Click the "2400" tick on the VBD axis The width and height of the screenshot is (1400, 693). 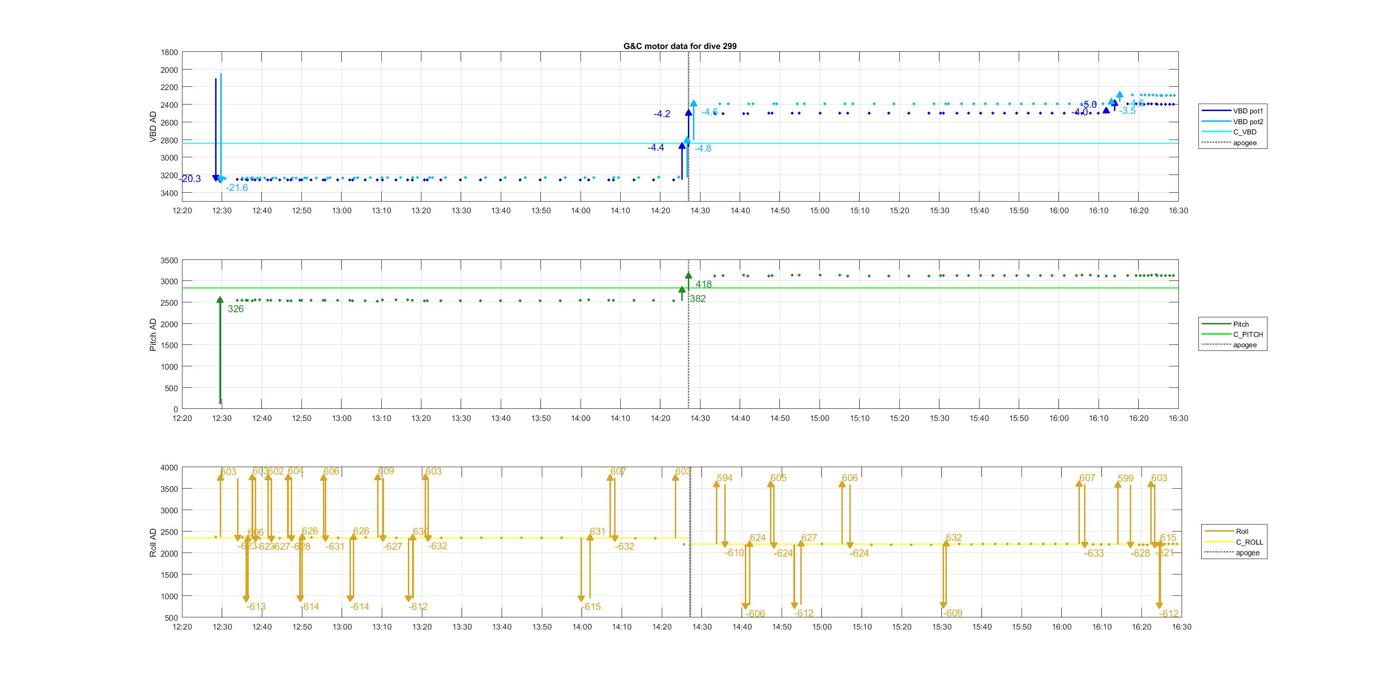tap(170, 105)
